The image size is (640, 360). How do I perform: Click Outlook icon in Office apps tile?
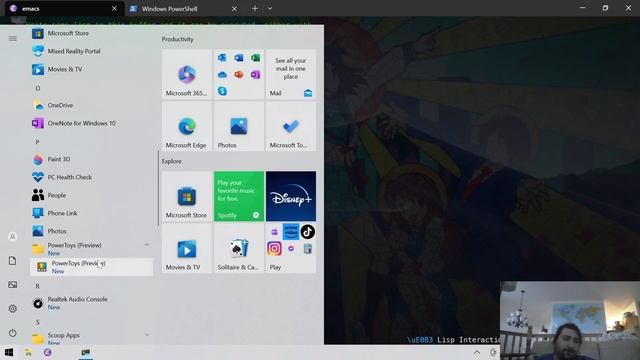(x=222, y=58)
